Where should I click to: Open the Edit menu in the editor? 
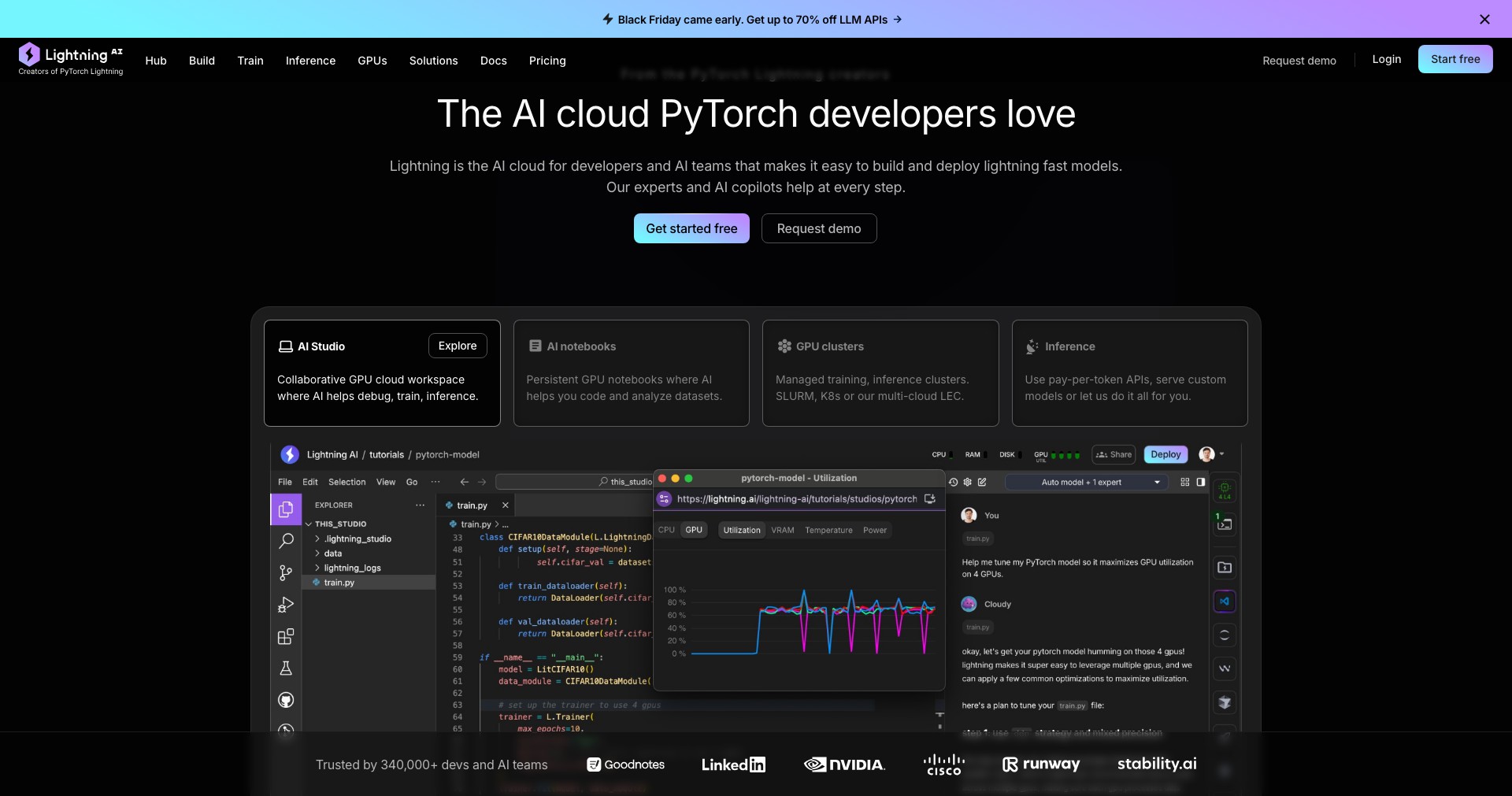310,482
